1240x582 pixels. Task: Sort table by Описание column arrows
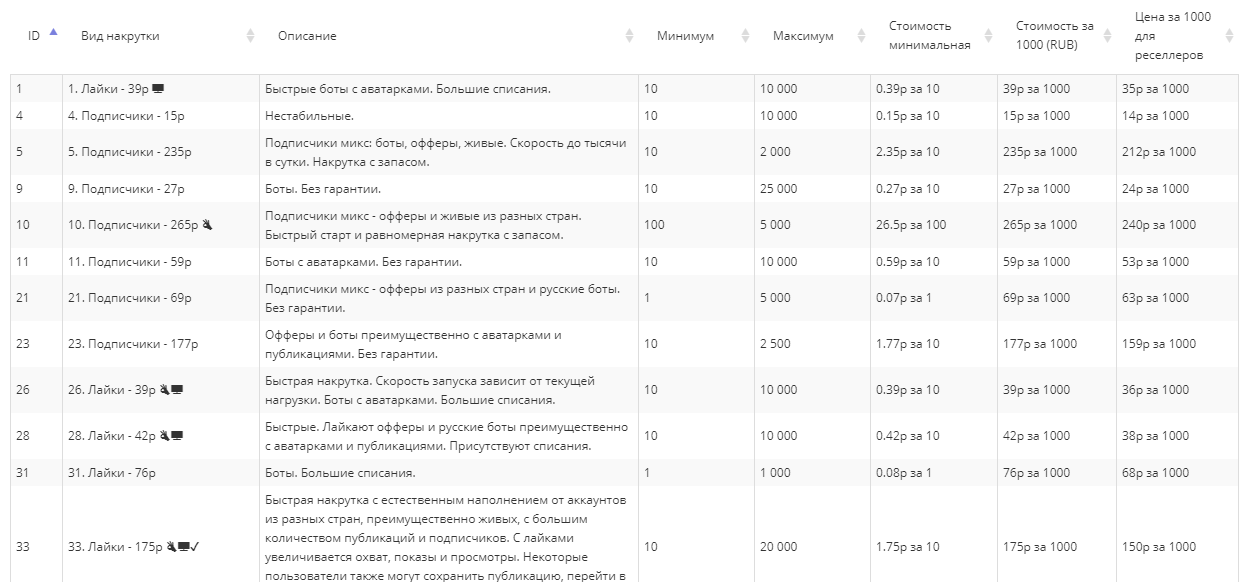pos(629,36)
